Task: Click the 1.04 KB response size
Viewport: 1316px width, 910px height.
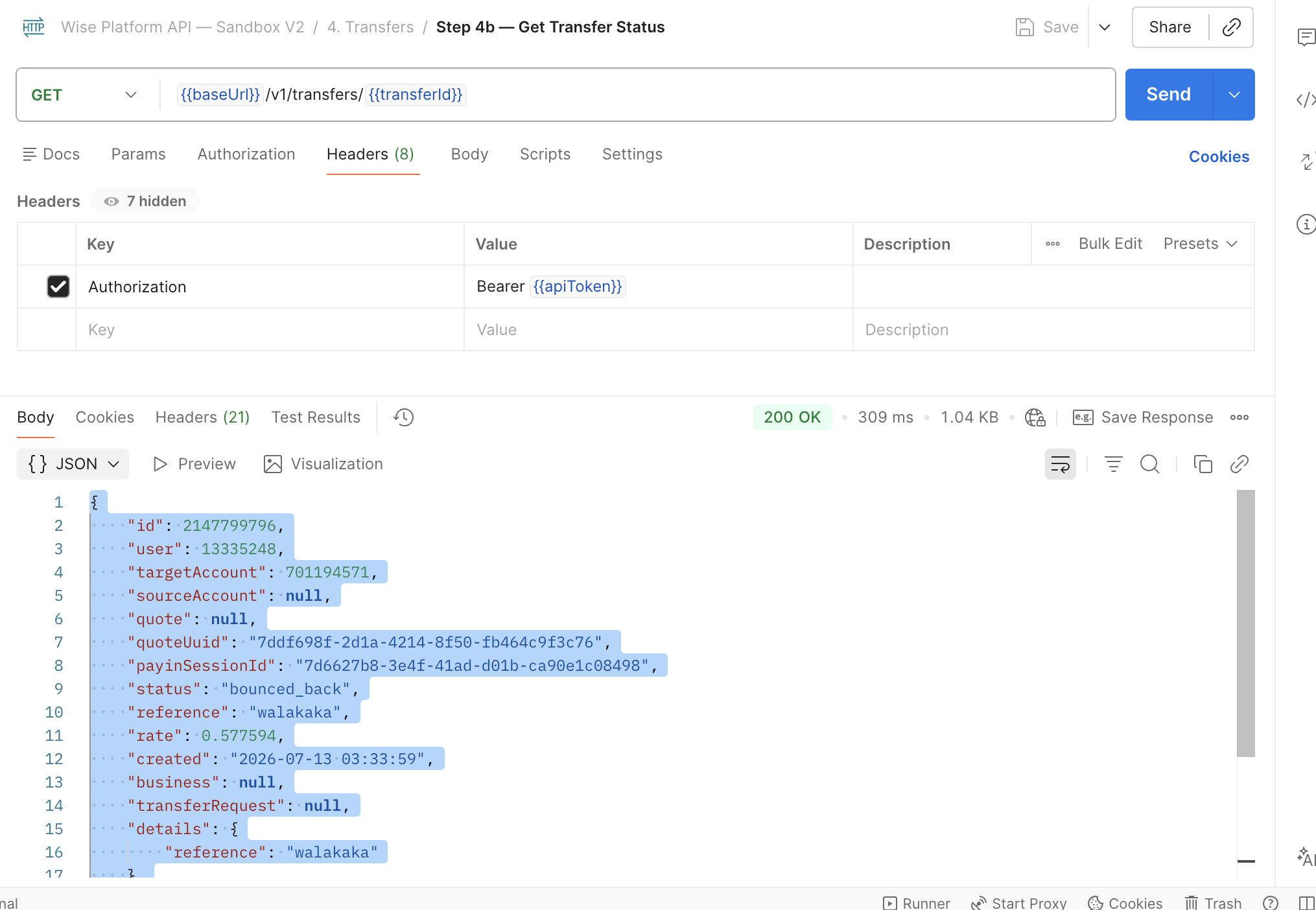Action: [970, 417]
